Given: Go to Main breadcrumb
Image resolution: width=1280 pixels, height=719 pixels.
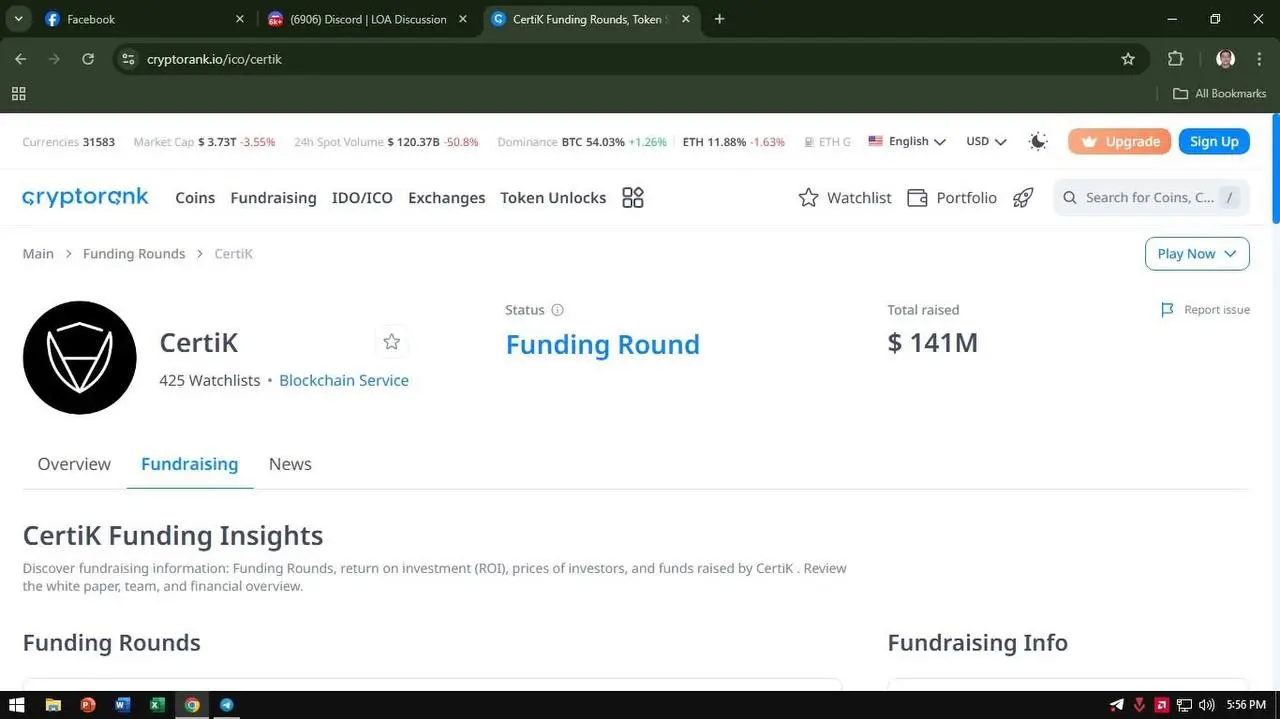Looking at the screenshot, I should pyautogui.click(x=38, y=254).
